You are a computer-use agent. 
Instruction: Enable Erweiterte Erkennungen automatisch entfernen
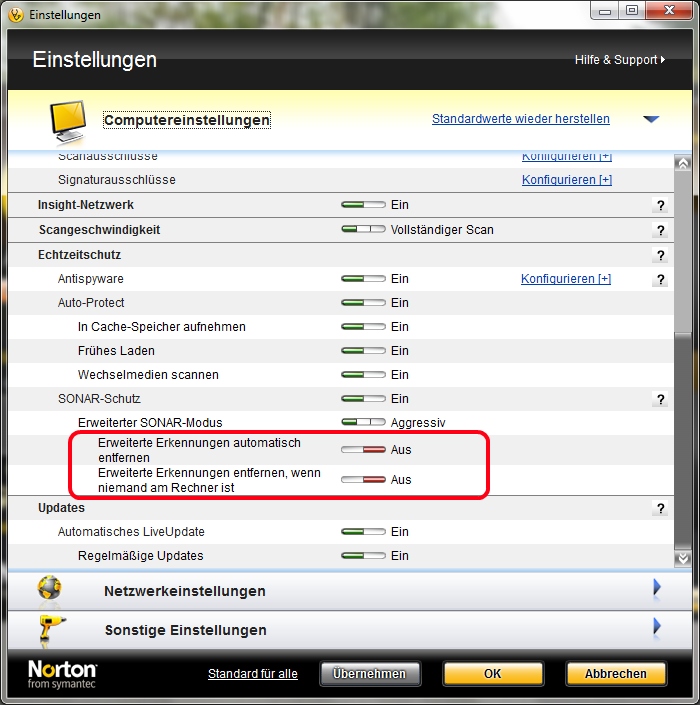[x=363, y=450]
